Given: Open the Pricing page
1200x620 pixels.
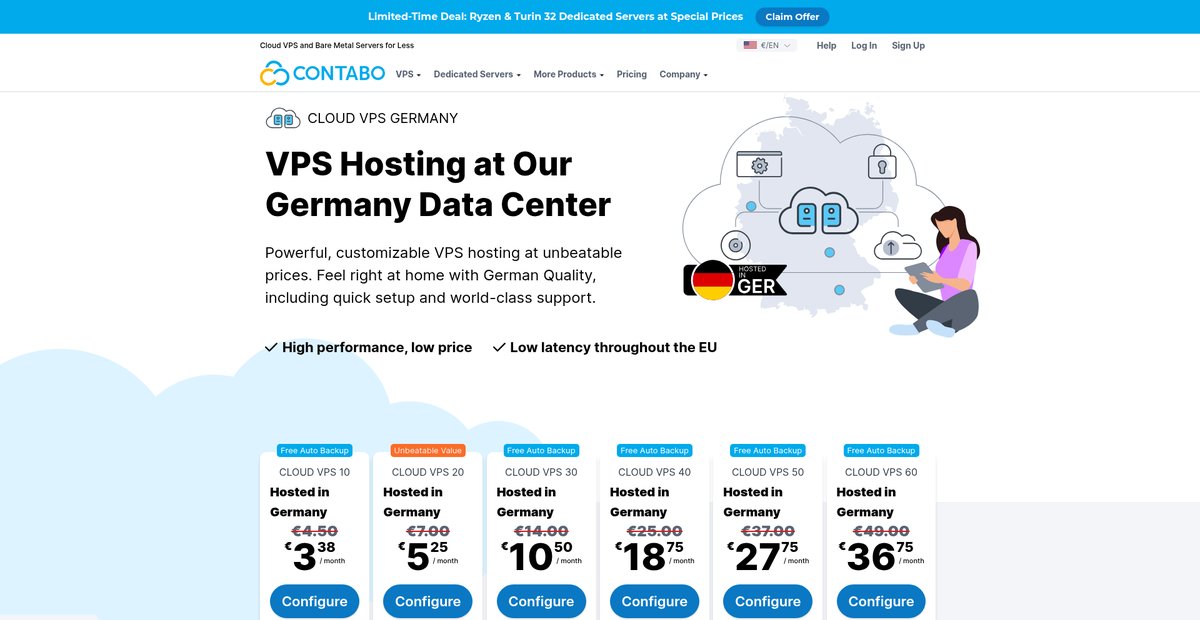Looking at the screenshot, I should pyautogui.click(x=632, y=74).
